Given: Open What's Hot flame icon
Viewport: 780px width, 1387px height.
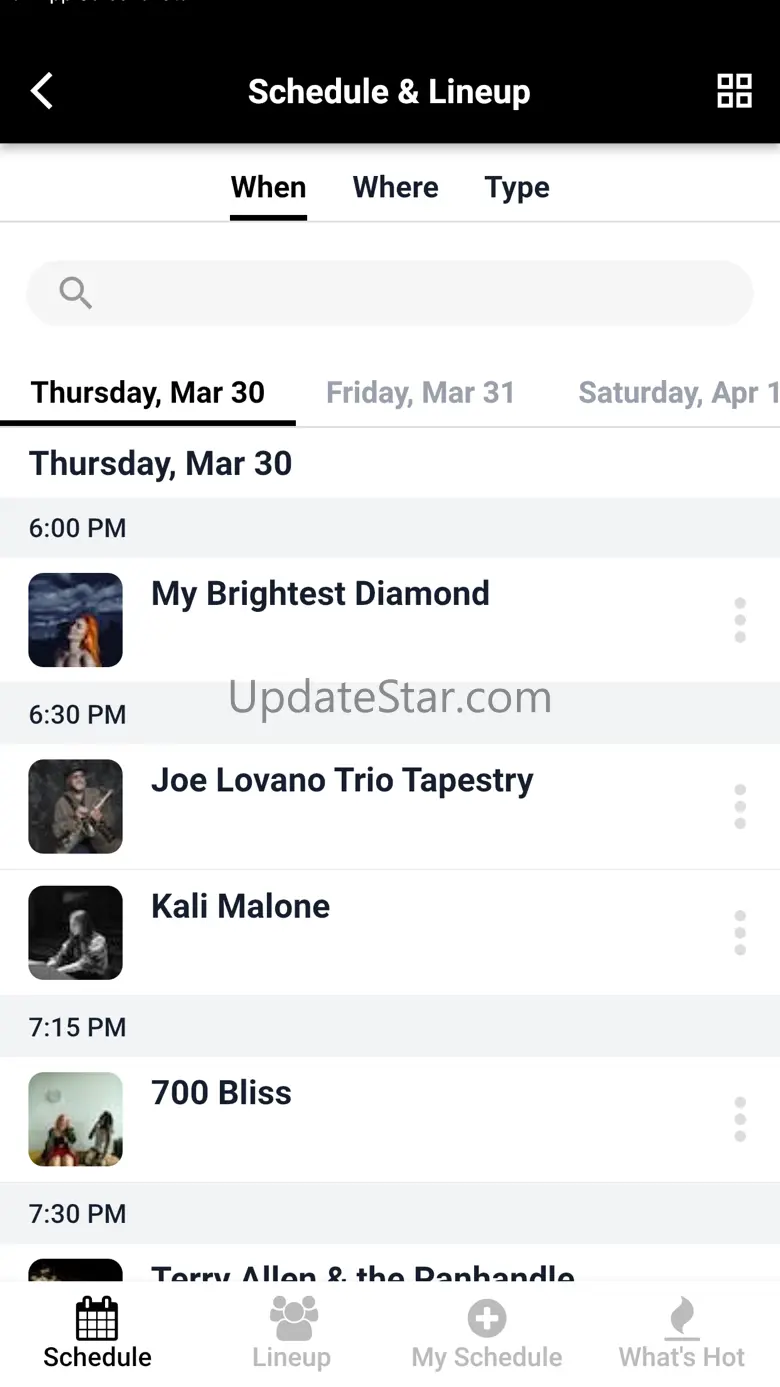Looking at the screenshot, I should pos(682,1318).
